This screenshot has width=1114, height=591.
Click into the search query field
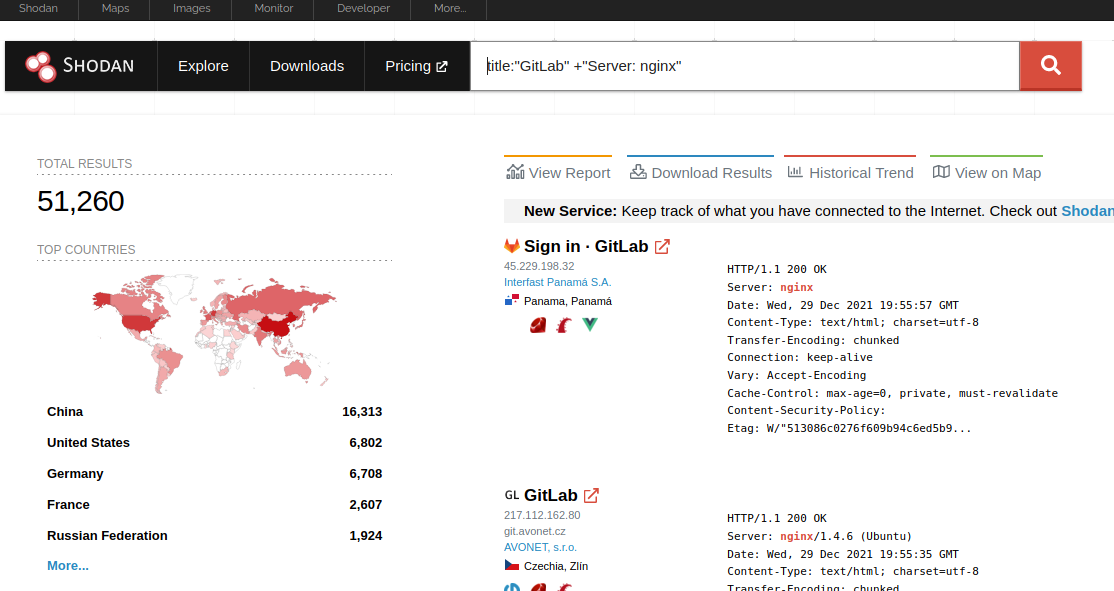click(744, 66)
